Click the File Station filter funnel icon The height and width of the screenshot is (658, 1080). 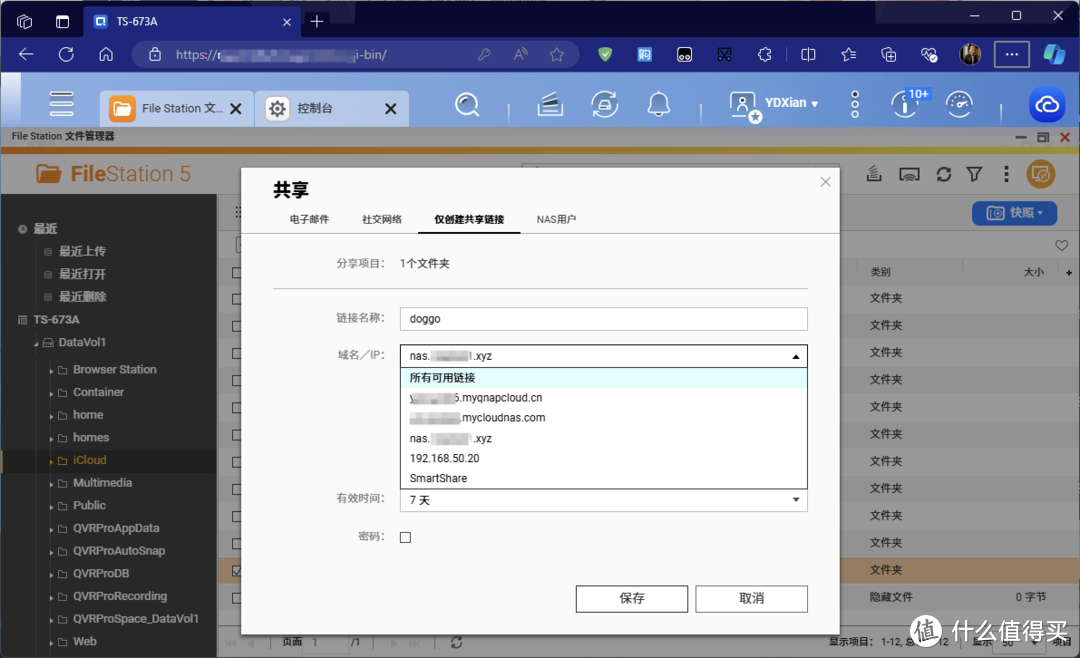974,174
